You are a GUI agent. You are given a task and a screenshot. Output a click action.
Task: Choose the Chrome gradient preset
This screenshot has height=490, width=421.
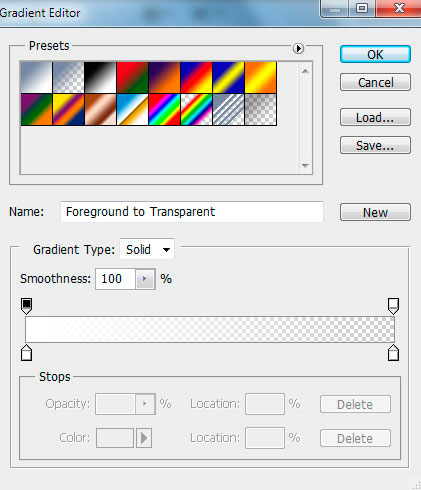pos(132,110)
